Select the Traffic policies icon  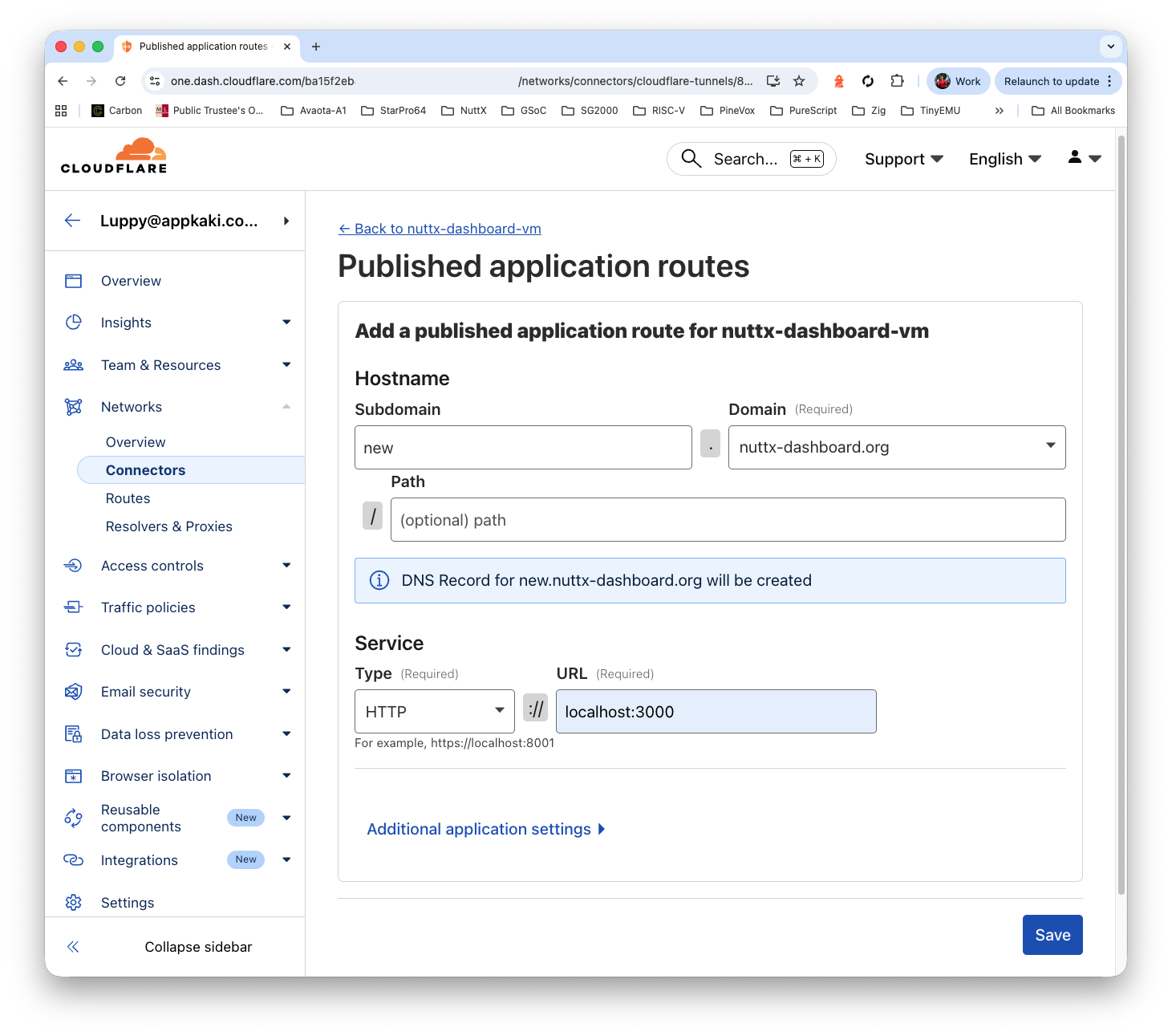[73, 607]
